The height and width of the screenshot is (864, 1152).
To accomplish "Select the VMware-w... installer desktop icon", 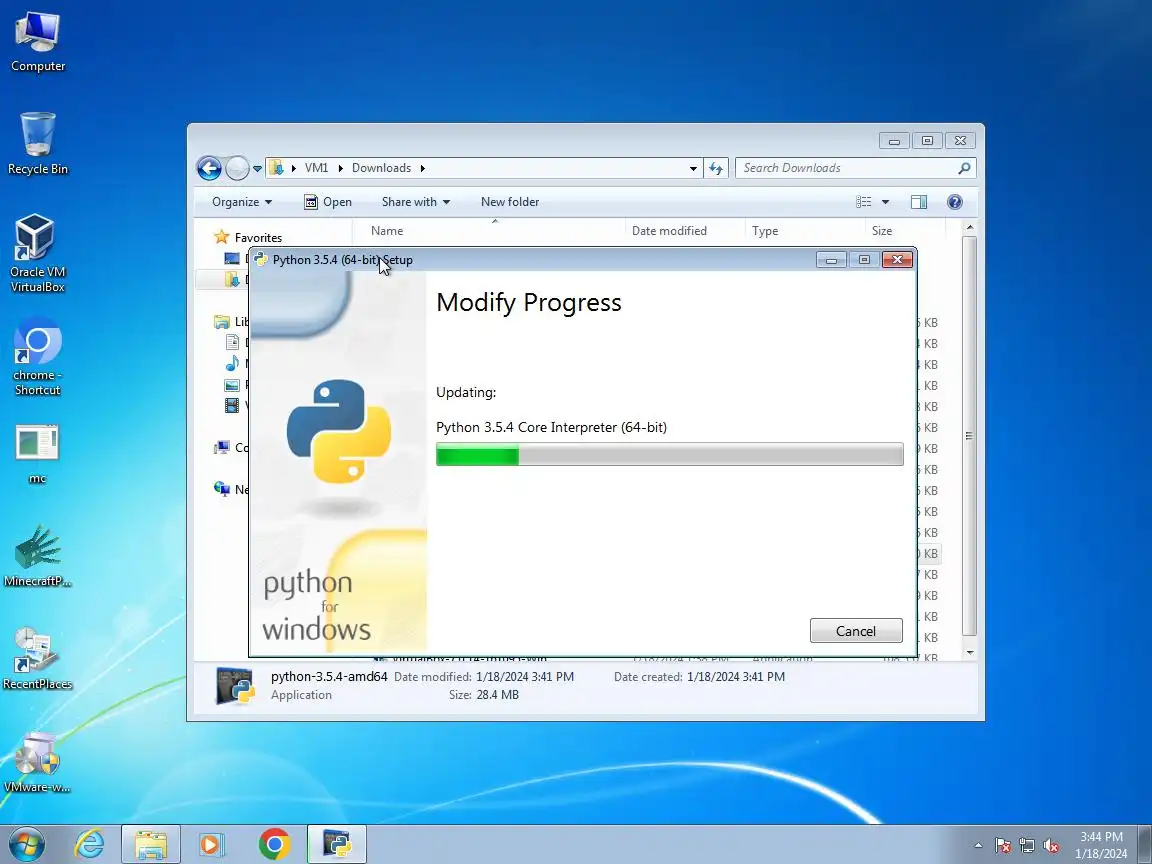I will (37, 762).
